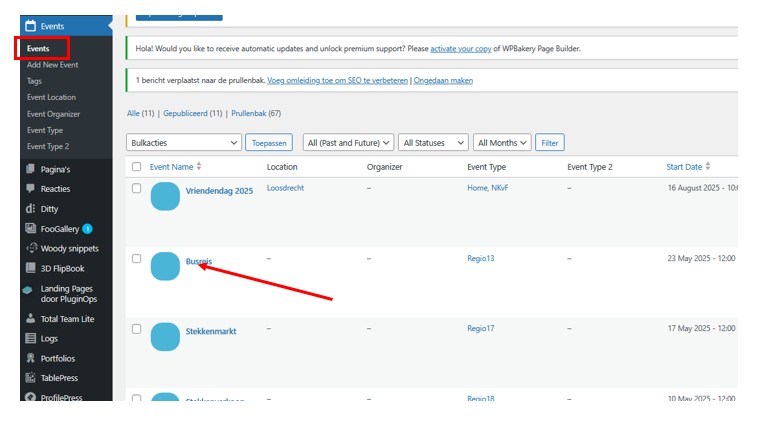The height and width of the screenshot is (423, 760).
Task: Click 'Voeg omleiding toe om SEO te verbeteren'
Action: (337, 80)
